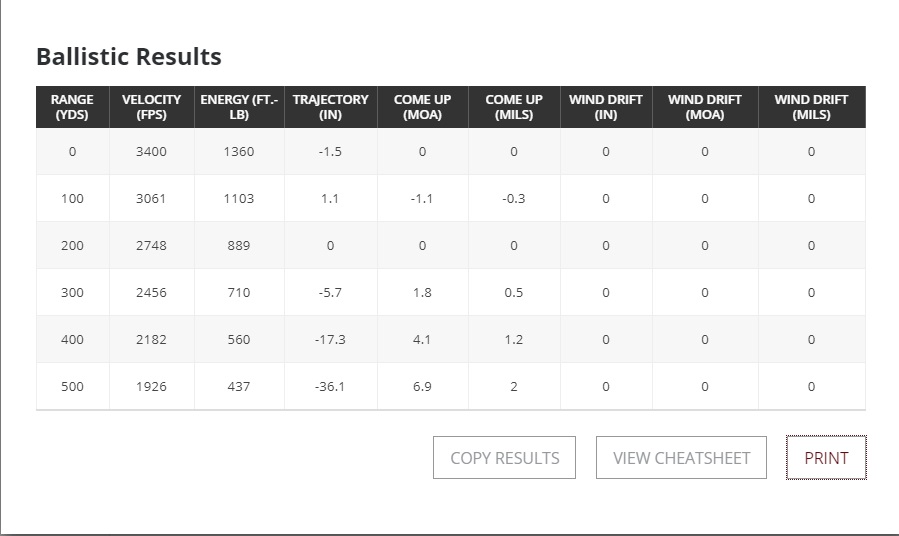The height and width of the screenshot is (536, 899).
Task: Click the 3400 muzzle velocity cell
Action: point(151,152)
